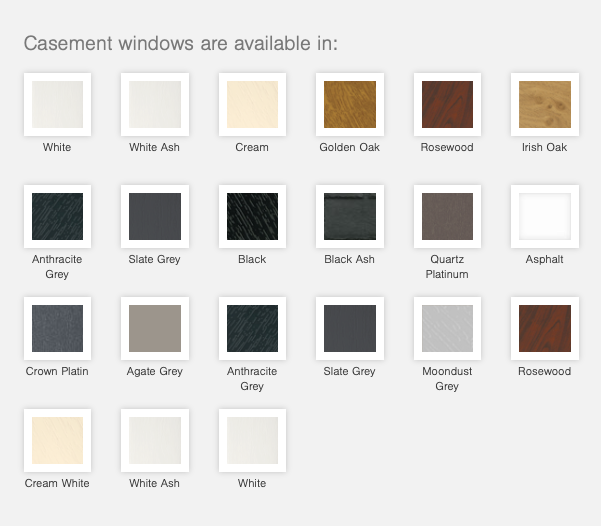This screenshot has height=526, width=601.
Task: Pick the White Ash swatch beside Cream White
Action: 155,440
